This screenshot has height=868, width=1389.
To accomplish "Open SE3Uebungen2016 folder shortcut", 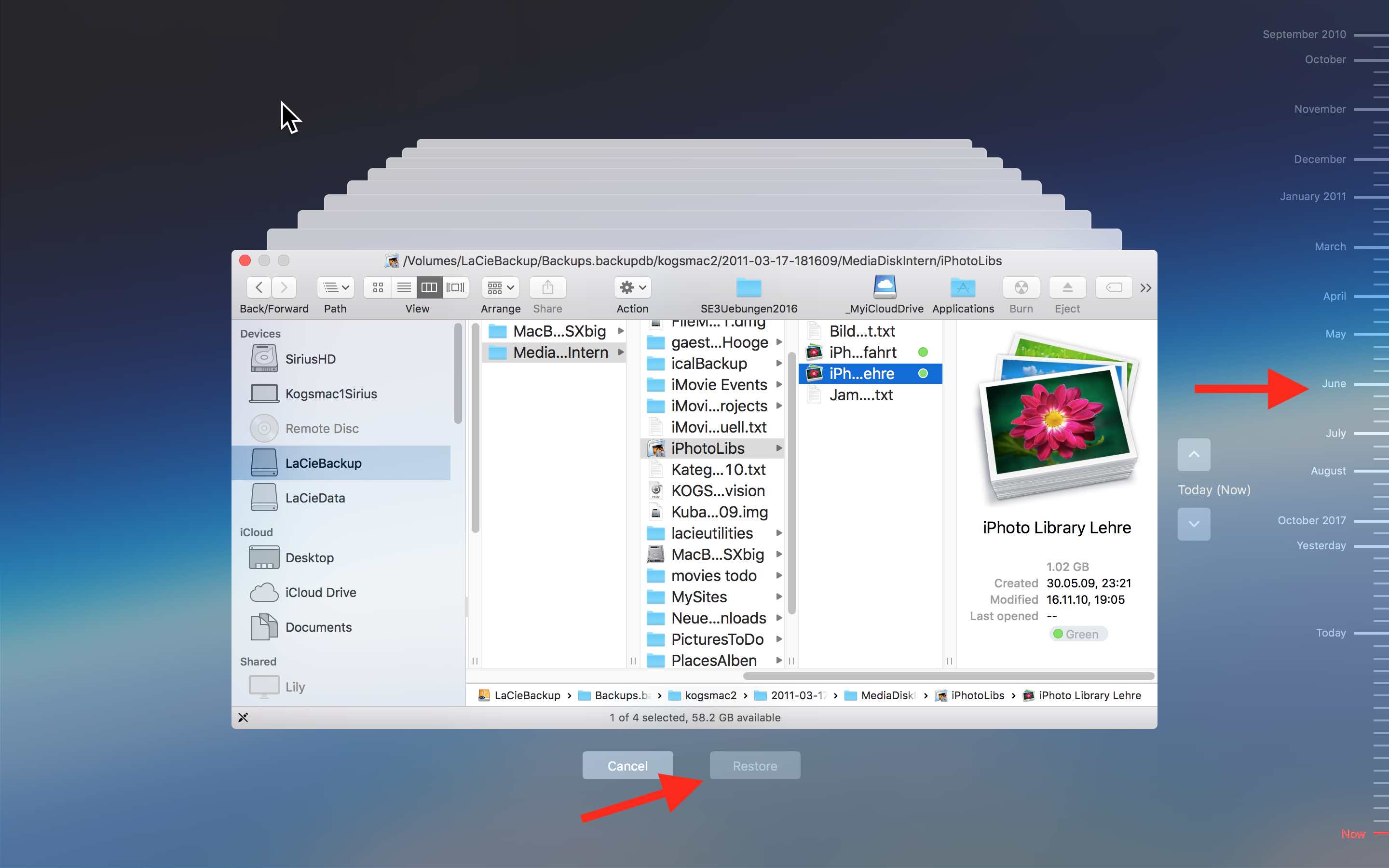I will tap(749, 287).
